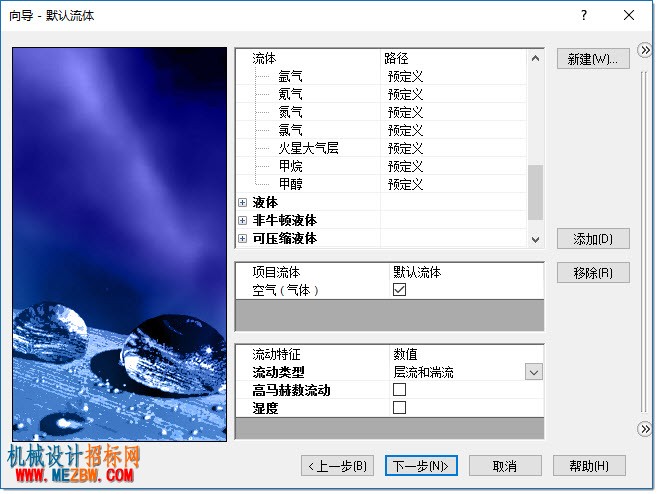The image size is (658, 494).
Task: Open the 流动类型 dropdown
Action: (533, 372)
